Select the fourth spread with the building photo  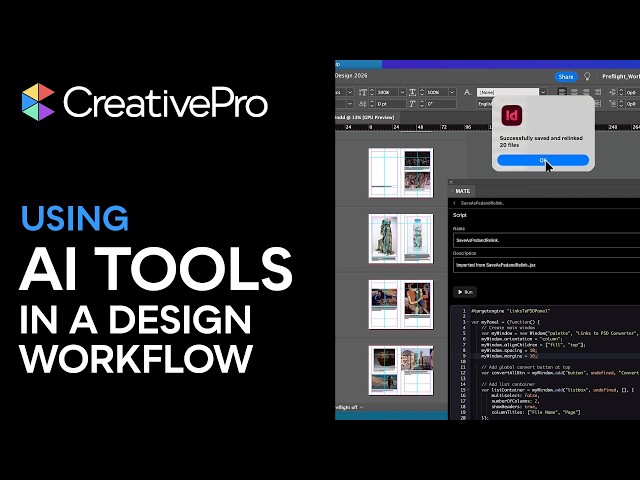click(401, 370)
